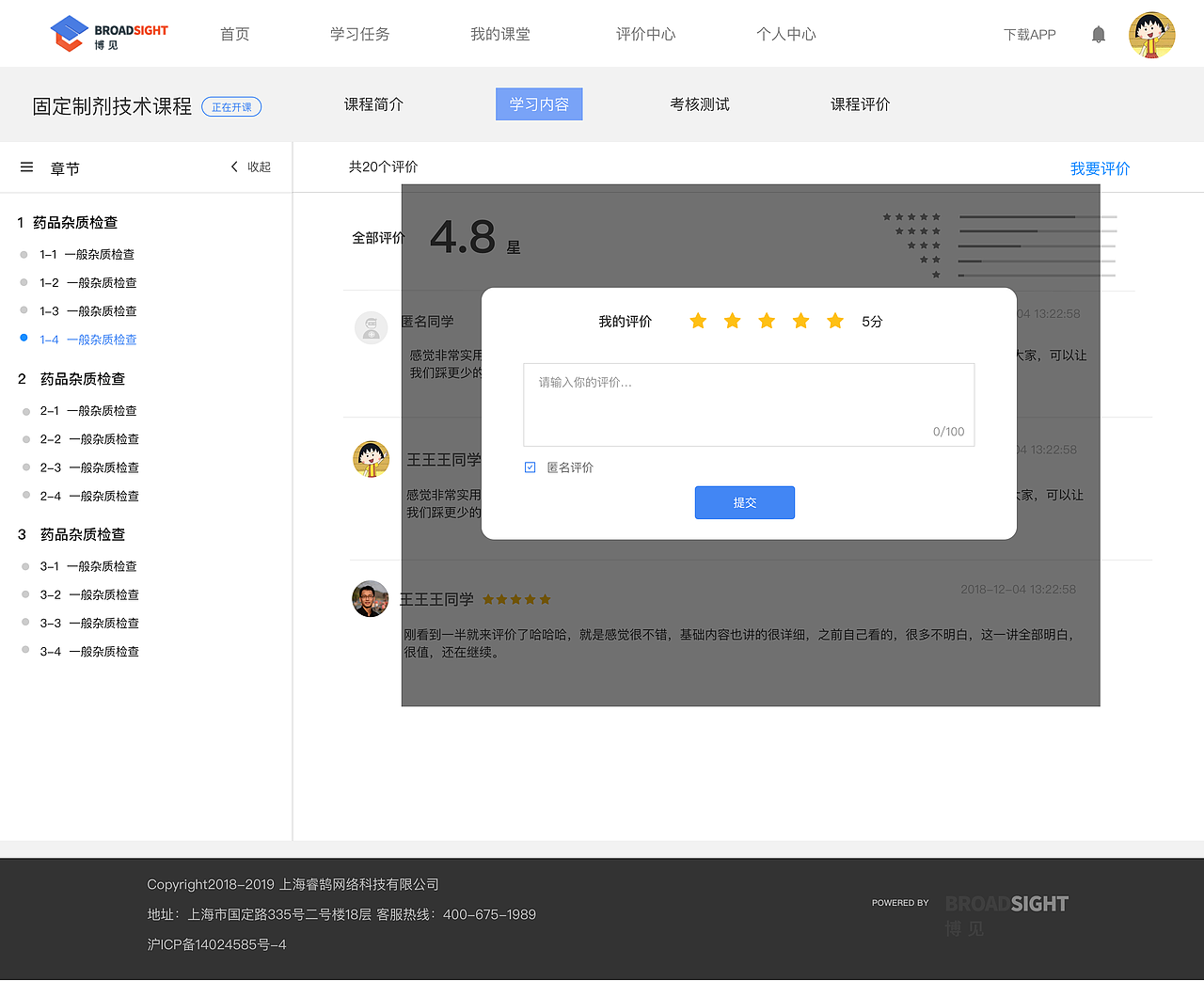The height and width of the screenshot is (981, 1204).
Task: Click the review text input field
Action: click(x=749, y=400)
